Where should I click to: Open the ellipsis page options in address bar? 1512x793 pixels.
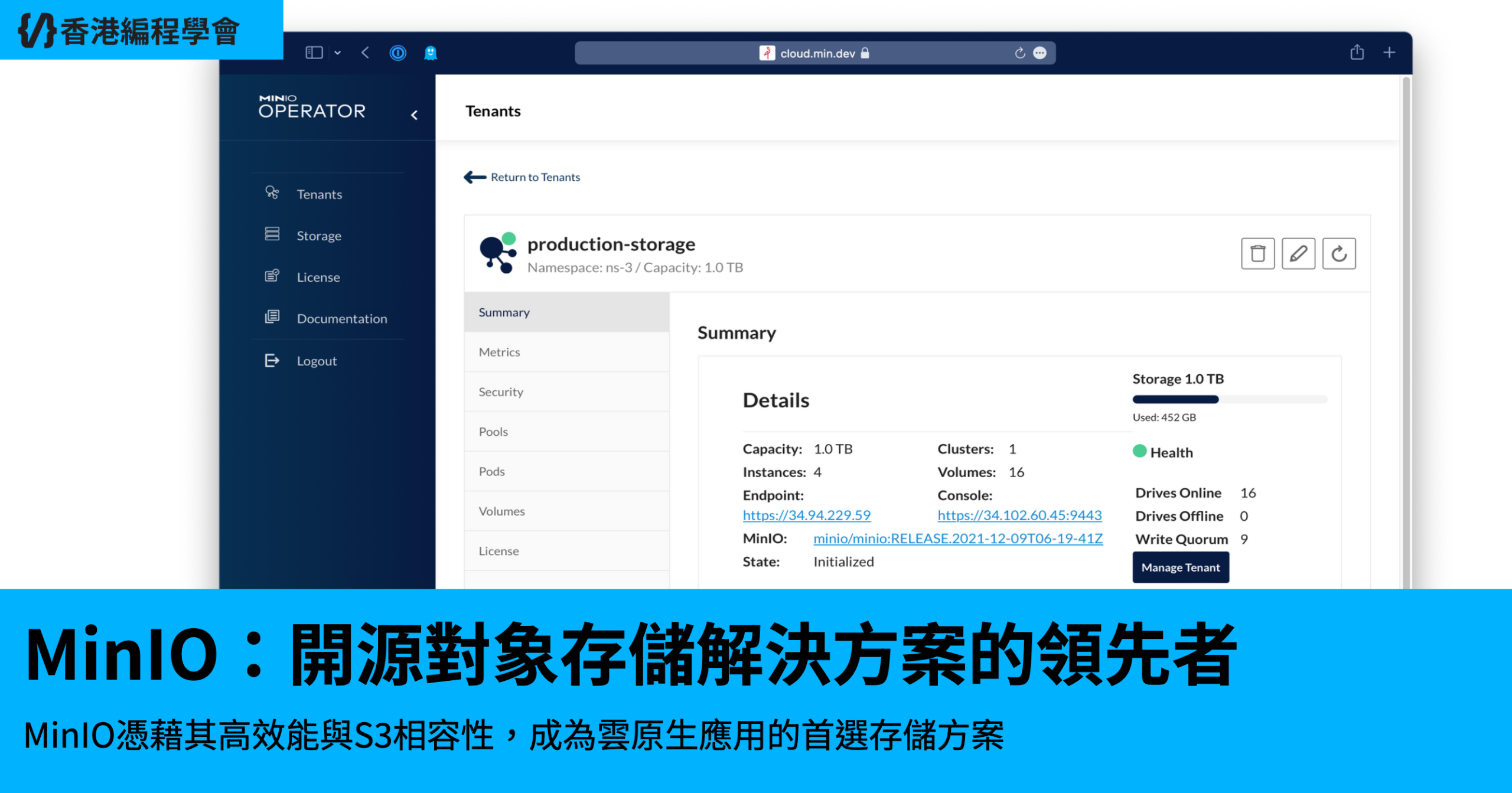[1040, 53]
